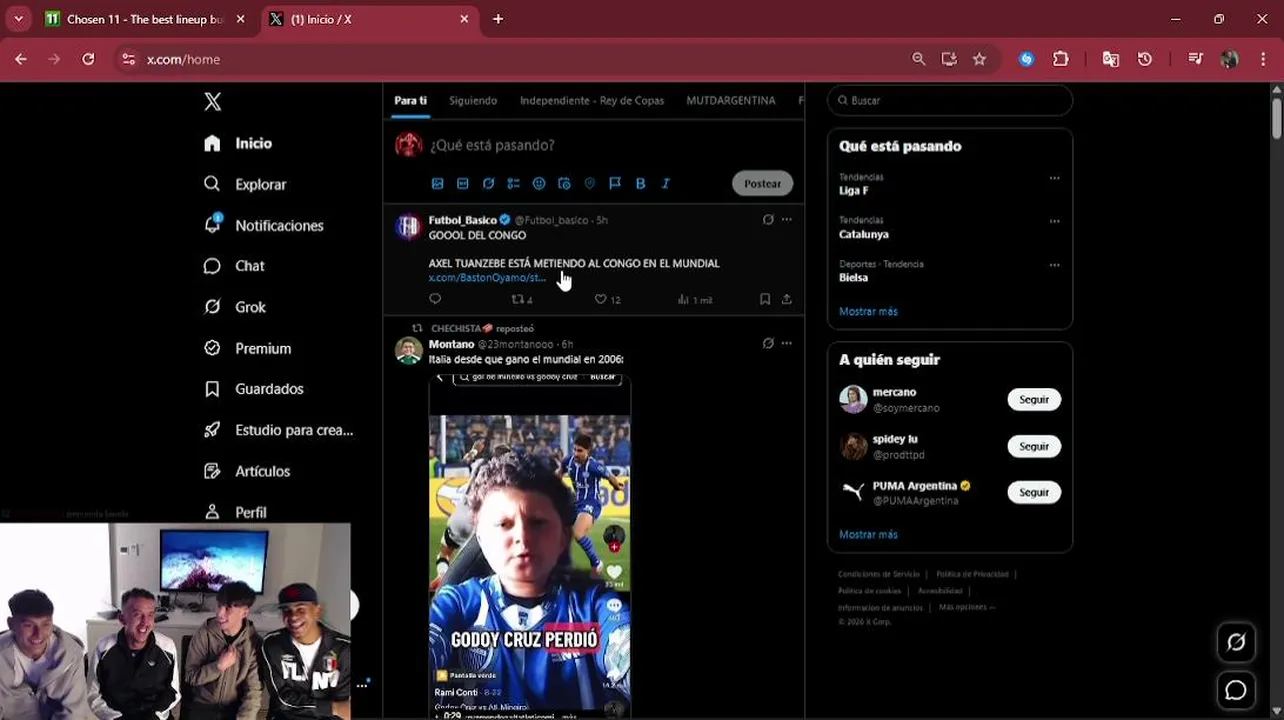Select the Inicio / X browser tab
The image size is (1284, 720).
coord(369,19)
